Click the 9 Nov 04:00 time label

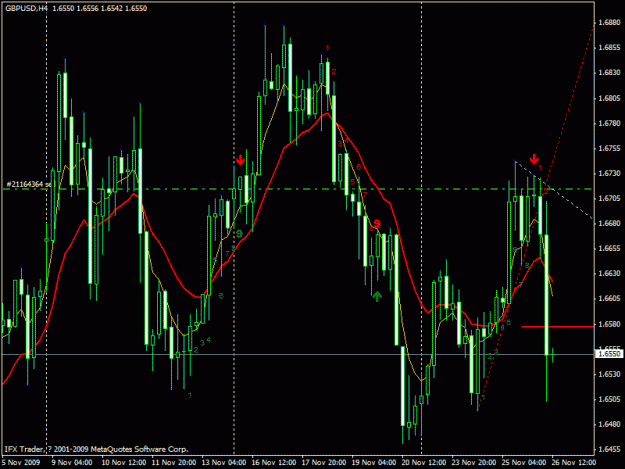pyautogui.click(x=72, y=462)
